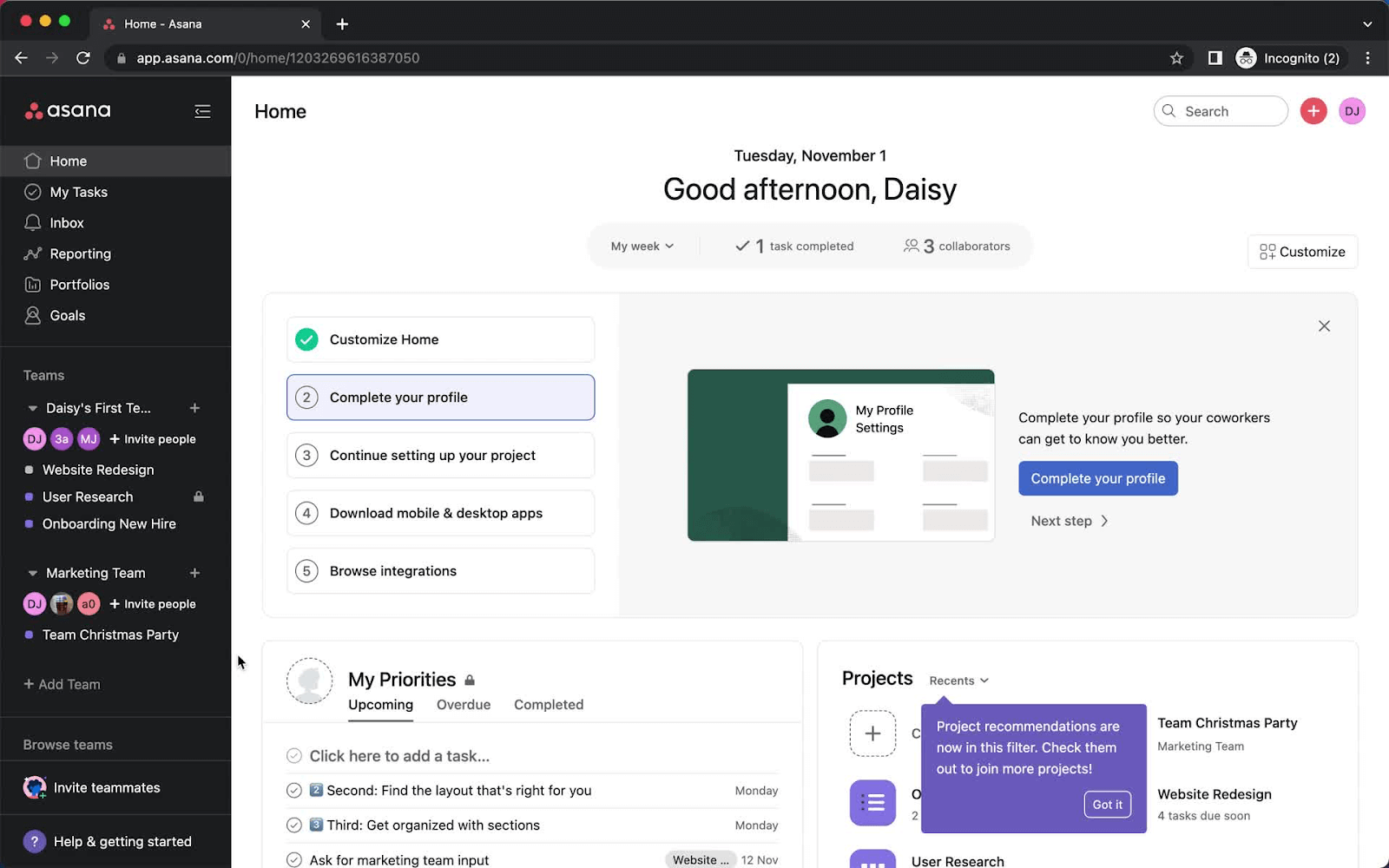Open the Asana logo home link
1389x868 pixels.
click(68, 111)
